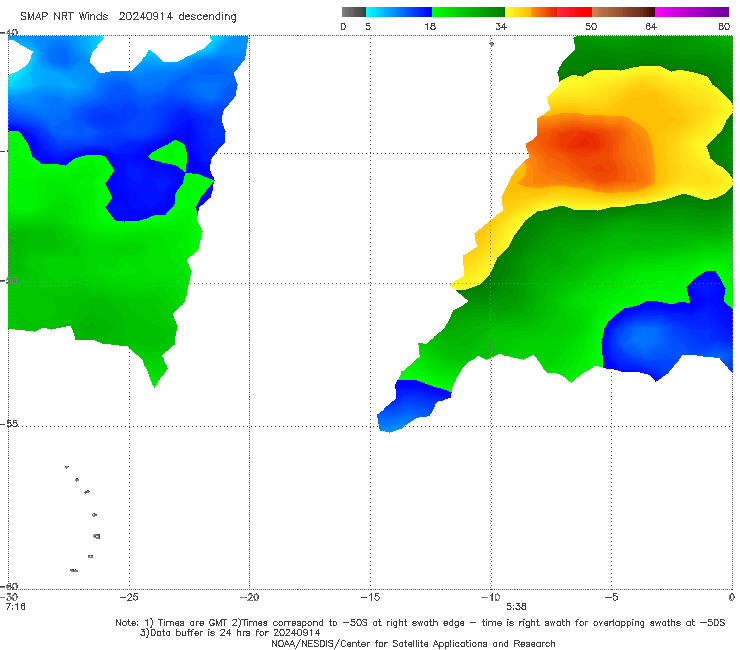Click the color bar label '34'
The width and height of the screenshot is (740, 650).
pyautogui.click(x=501, y=26)
